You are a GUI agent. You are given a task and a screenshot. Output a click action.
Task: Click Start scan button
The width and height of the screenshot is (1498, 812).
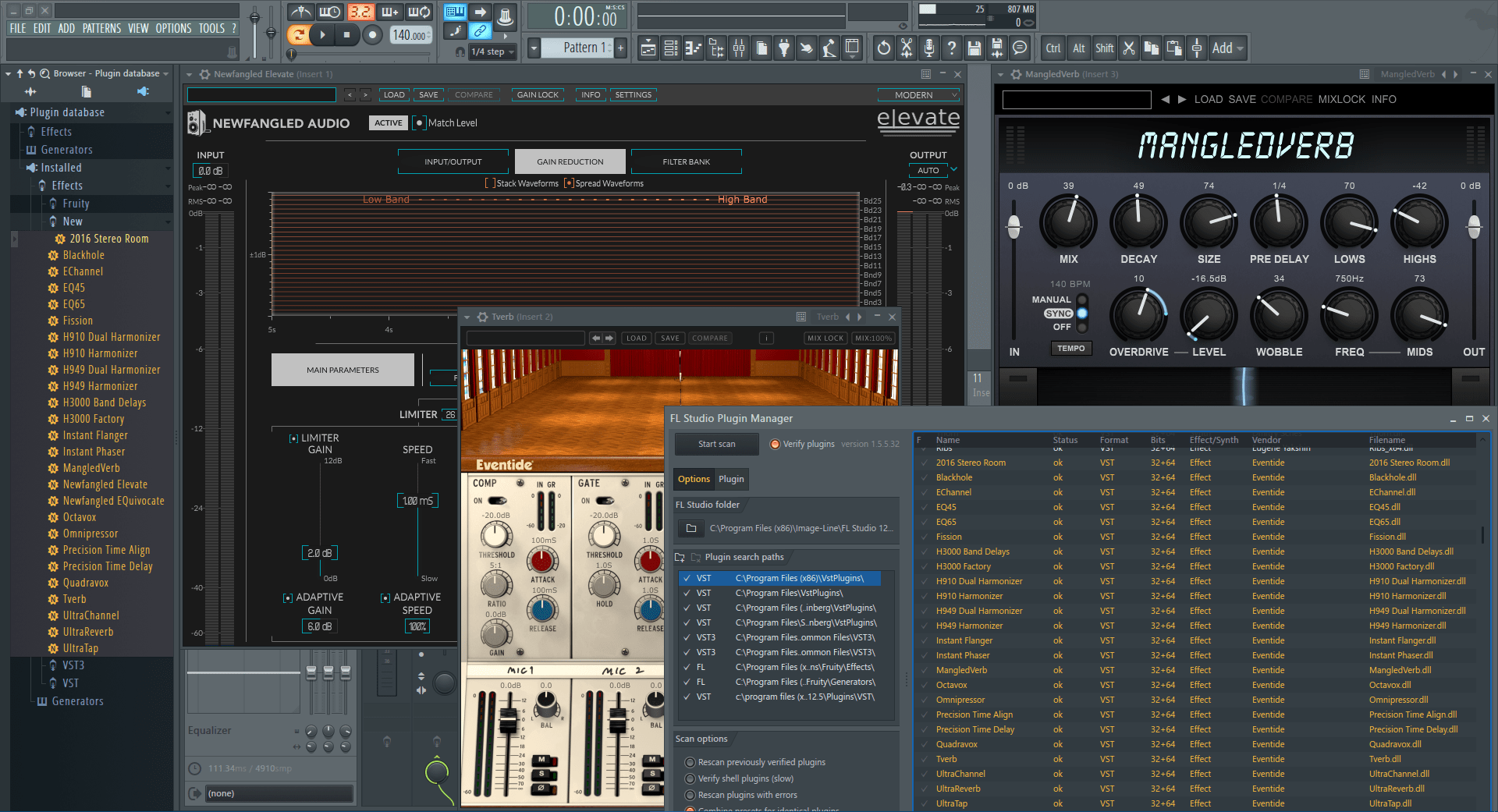[x=716, y=444]
